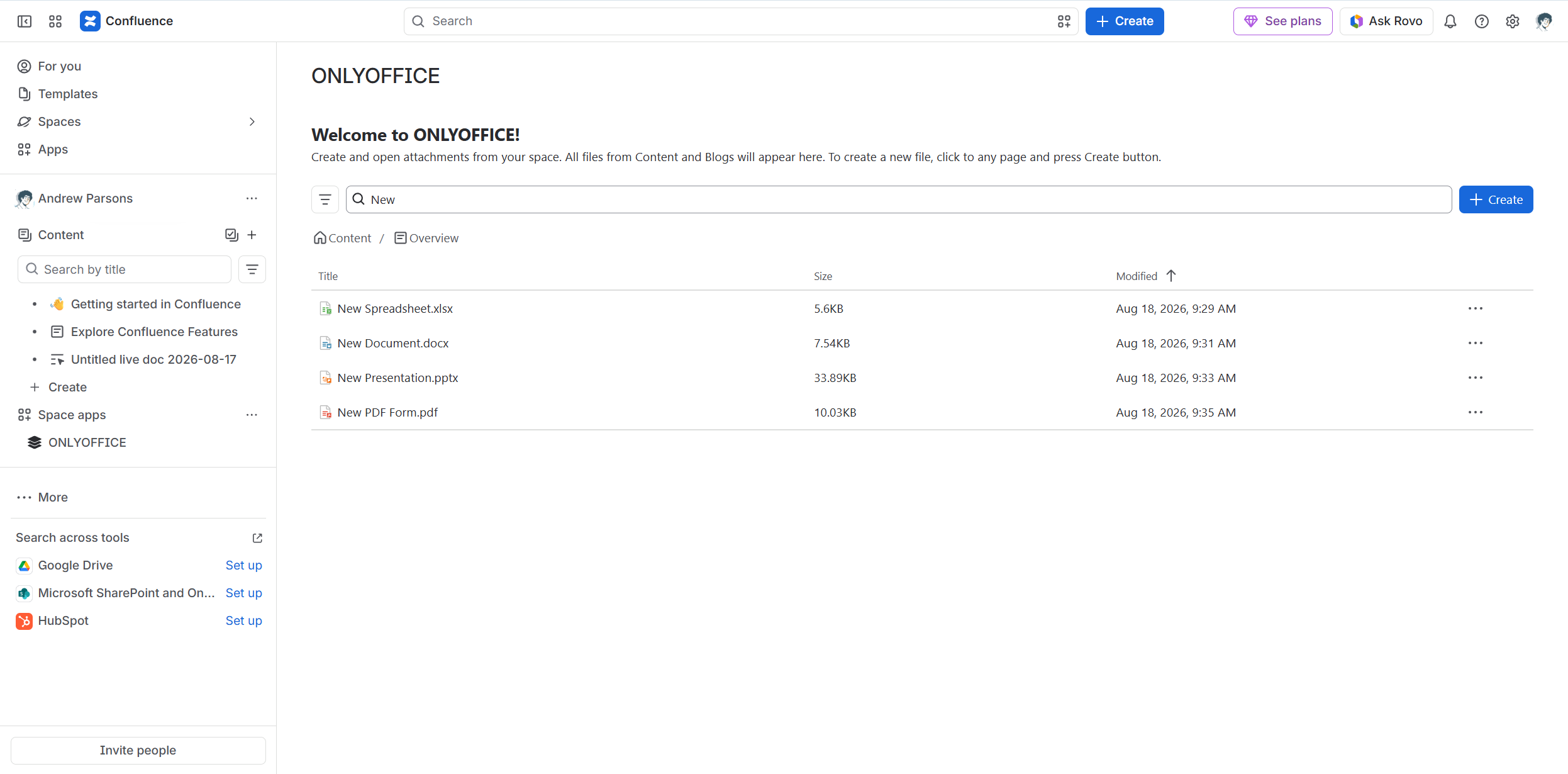Open the help question mark icon
This screenshot has height=774, width=1568.
coord(1482,21)
